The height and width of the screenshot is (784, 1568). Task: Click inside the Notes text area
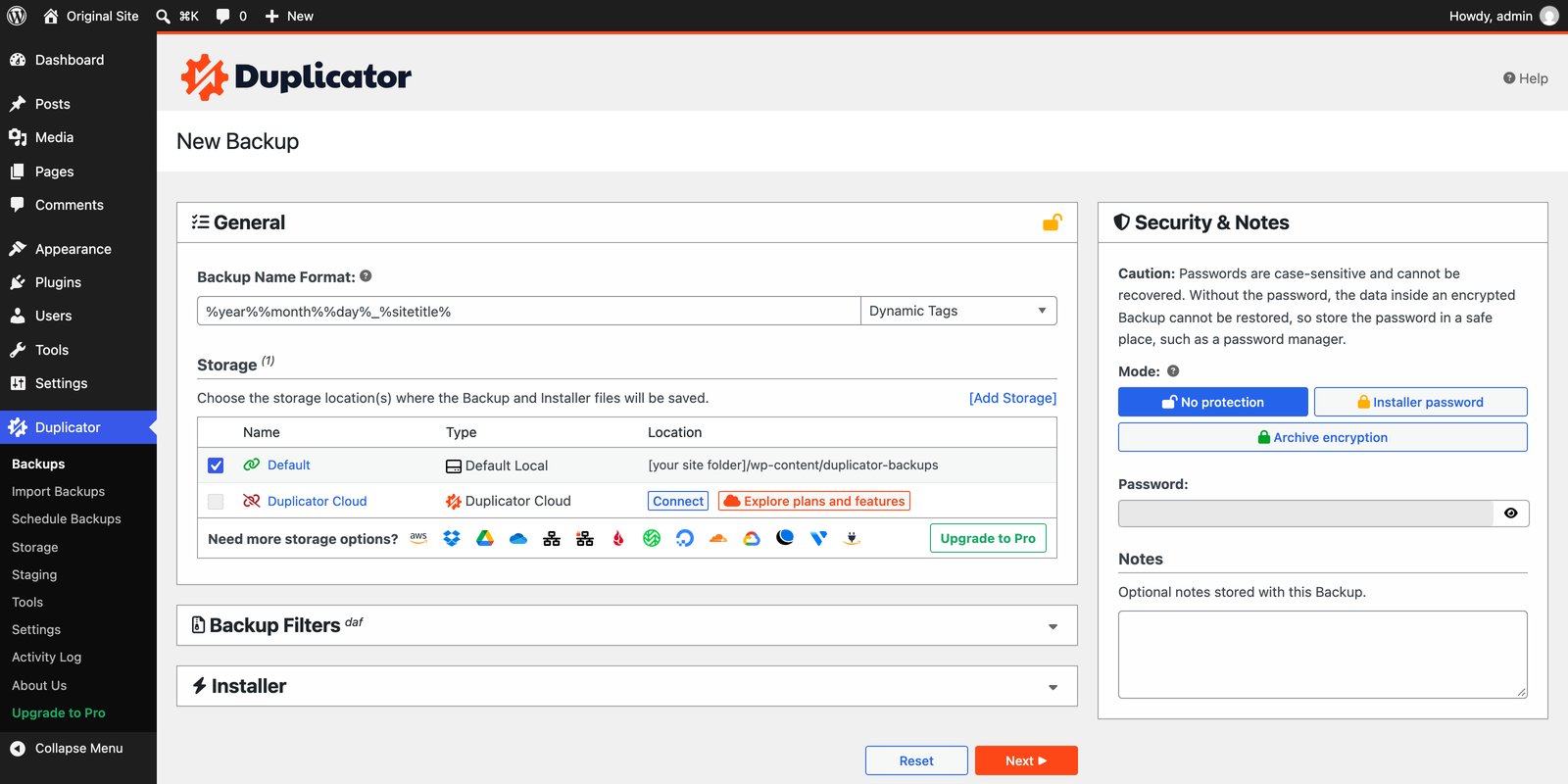point(1323,655)
